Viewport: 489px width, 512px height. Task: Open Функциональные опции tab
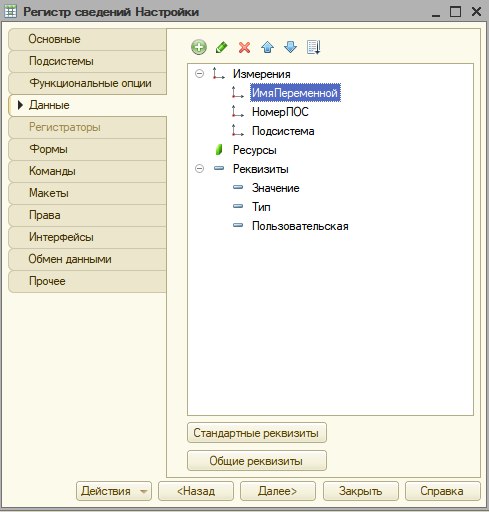[x=87, y=83]
